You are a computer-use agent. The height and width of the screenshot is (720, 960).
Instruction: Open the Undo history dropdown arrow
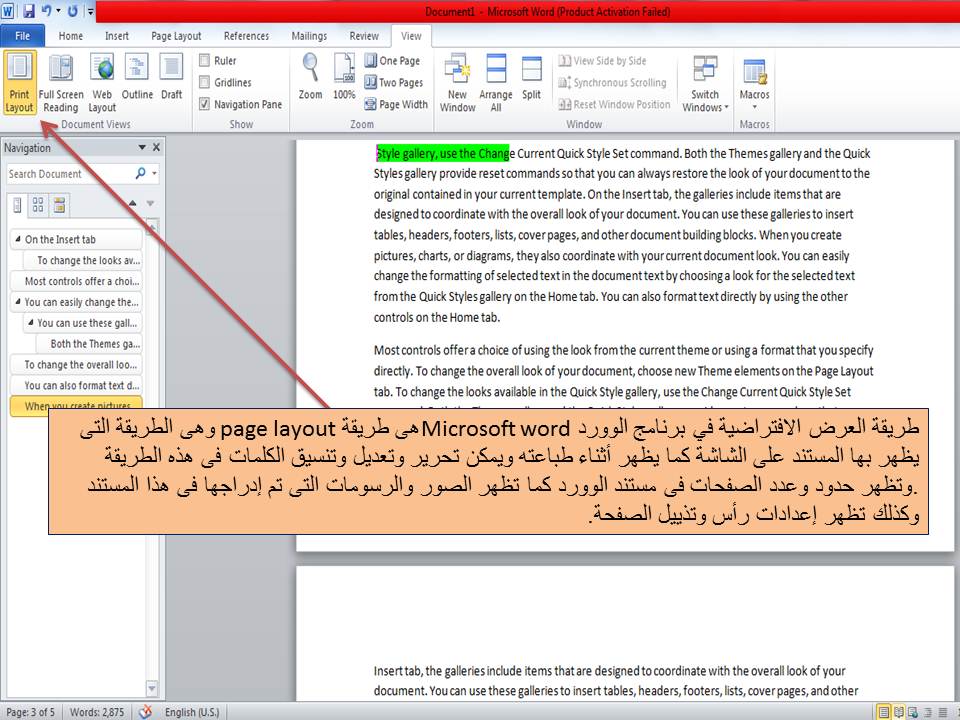click(x=59, y=11)
